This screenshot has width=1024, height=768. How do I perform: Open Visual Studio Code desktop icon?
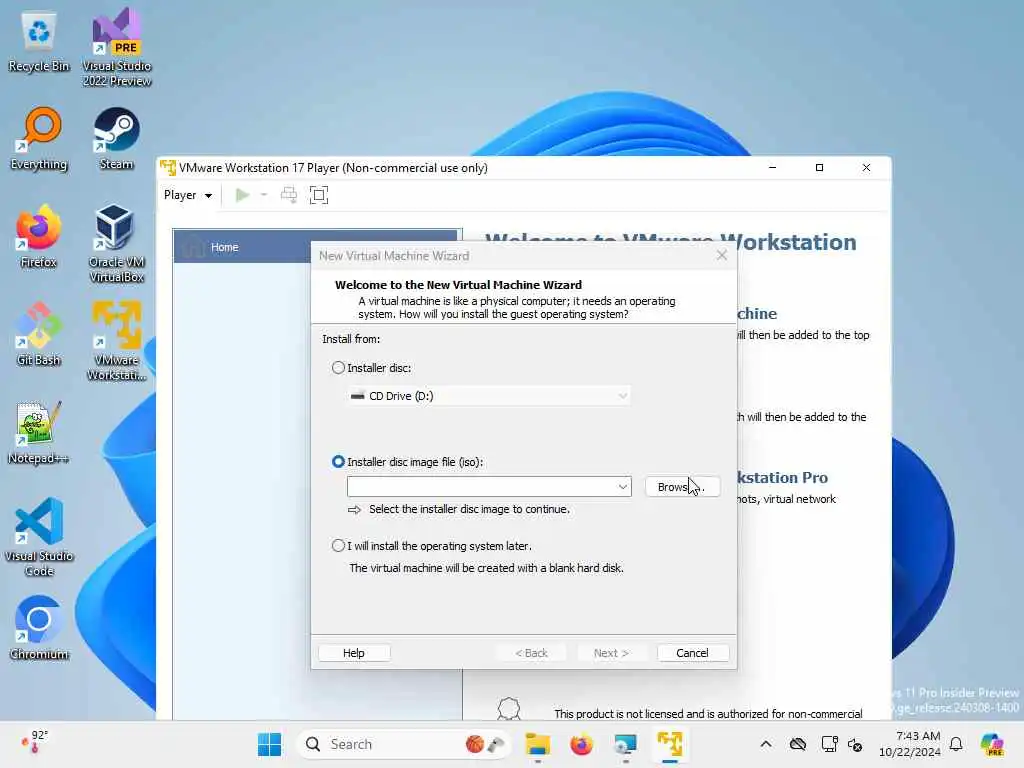click(x=39, y=537)
